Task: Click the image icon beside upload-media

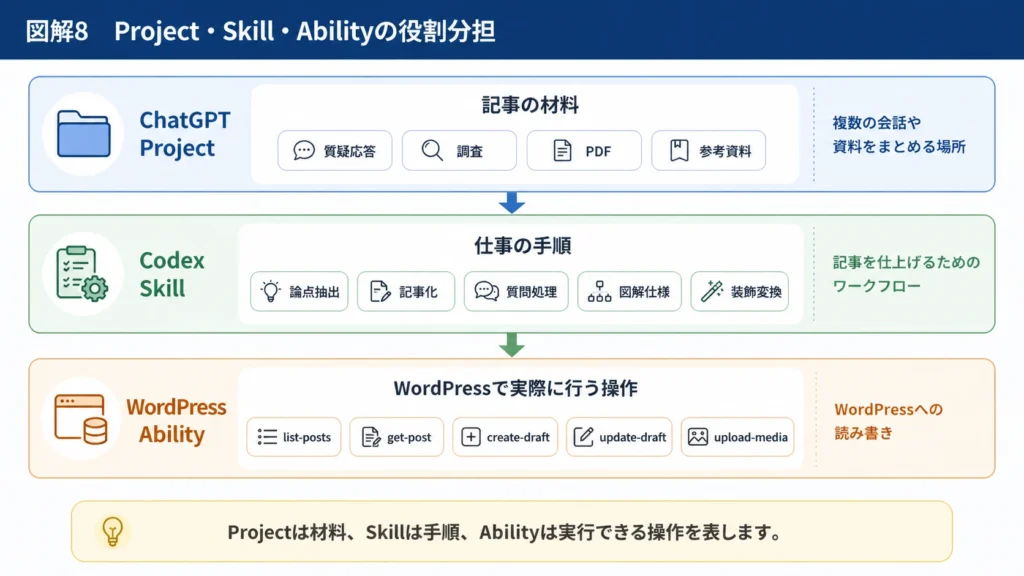Action: (697, 437)
